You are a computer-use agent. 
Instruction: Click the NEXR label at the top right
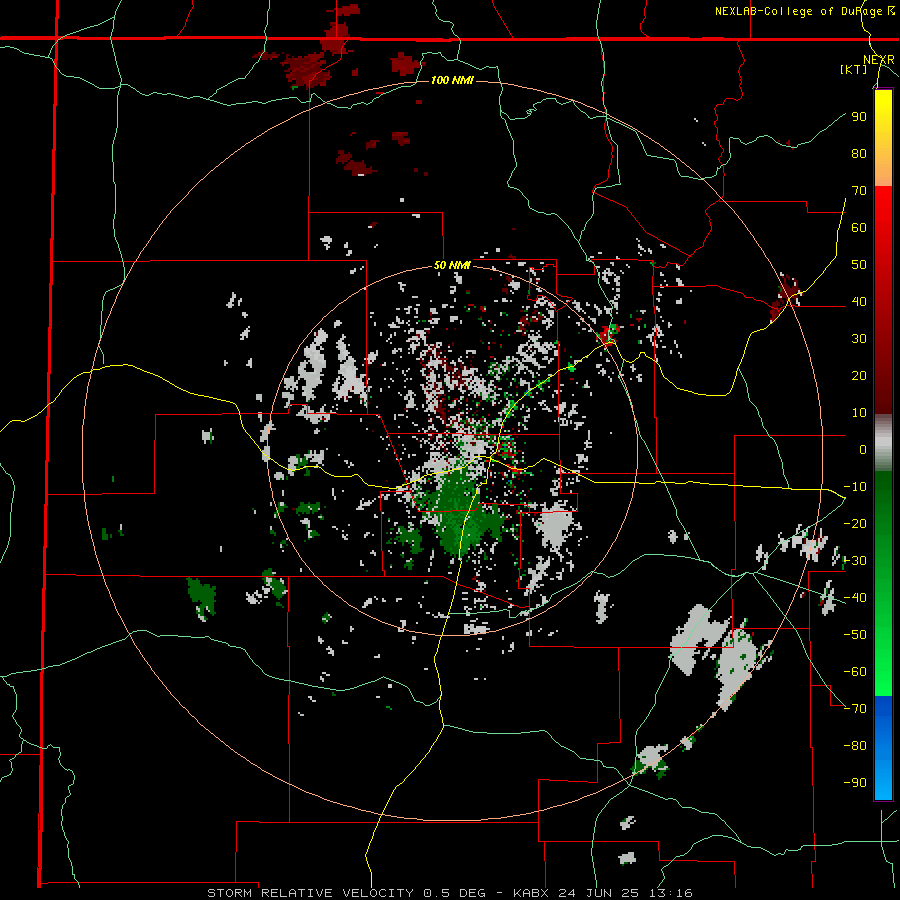click(879, 60)
